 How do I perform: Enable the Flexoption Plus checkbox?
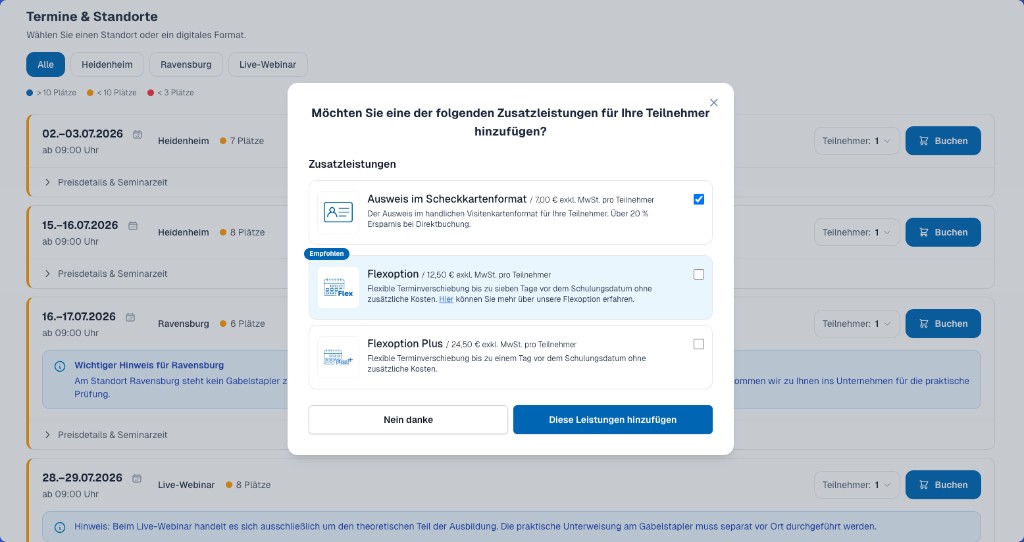(x=699, y=344)
